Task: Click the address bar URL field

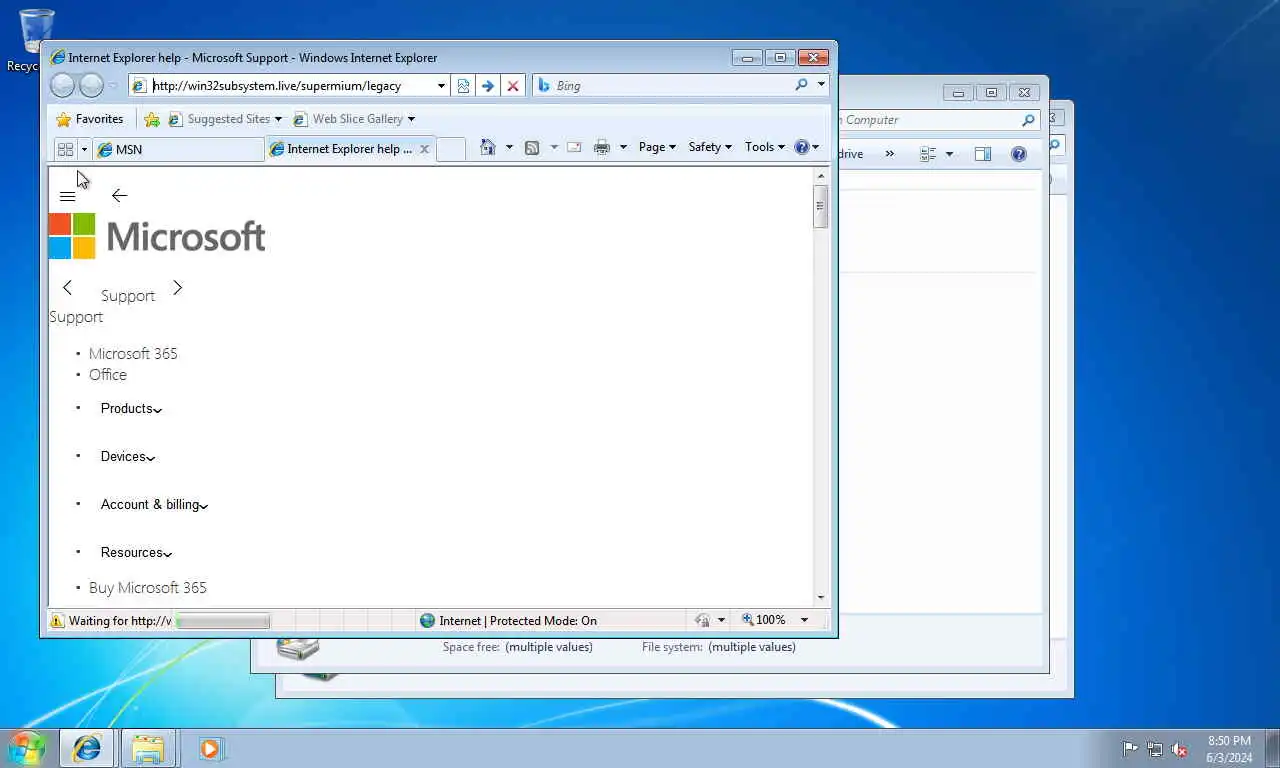Action: point(292,86)
